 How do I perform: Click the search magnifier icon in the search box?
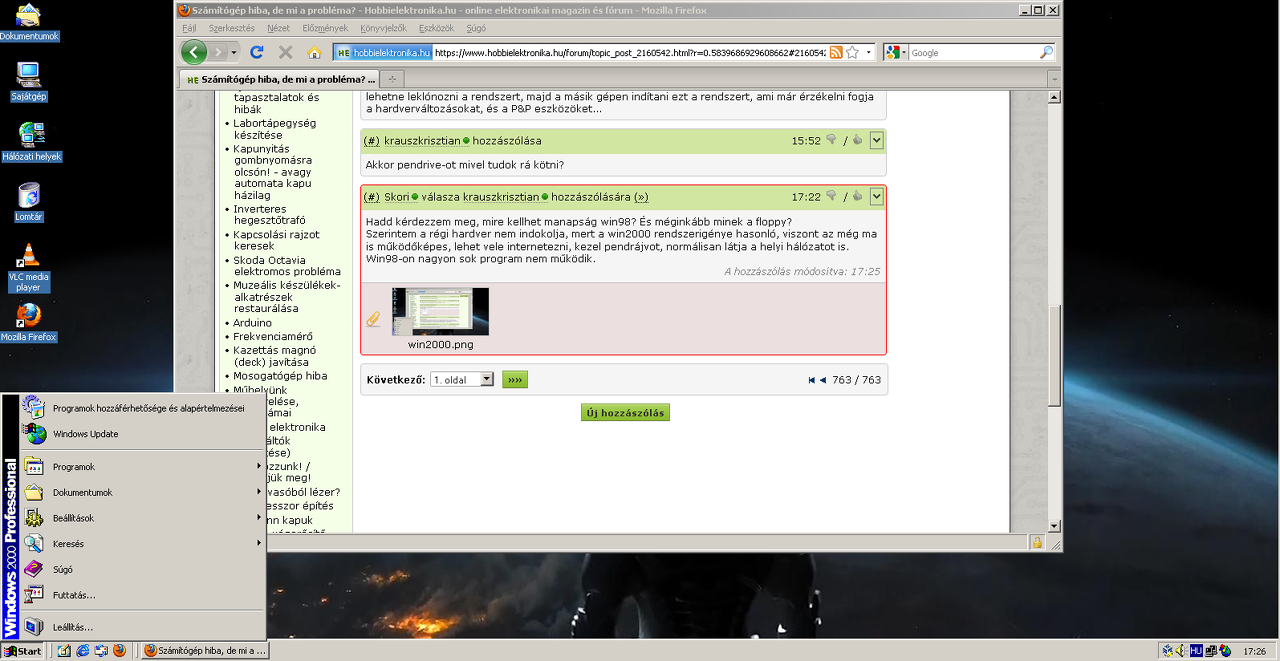1046,52
